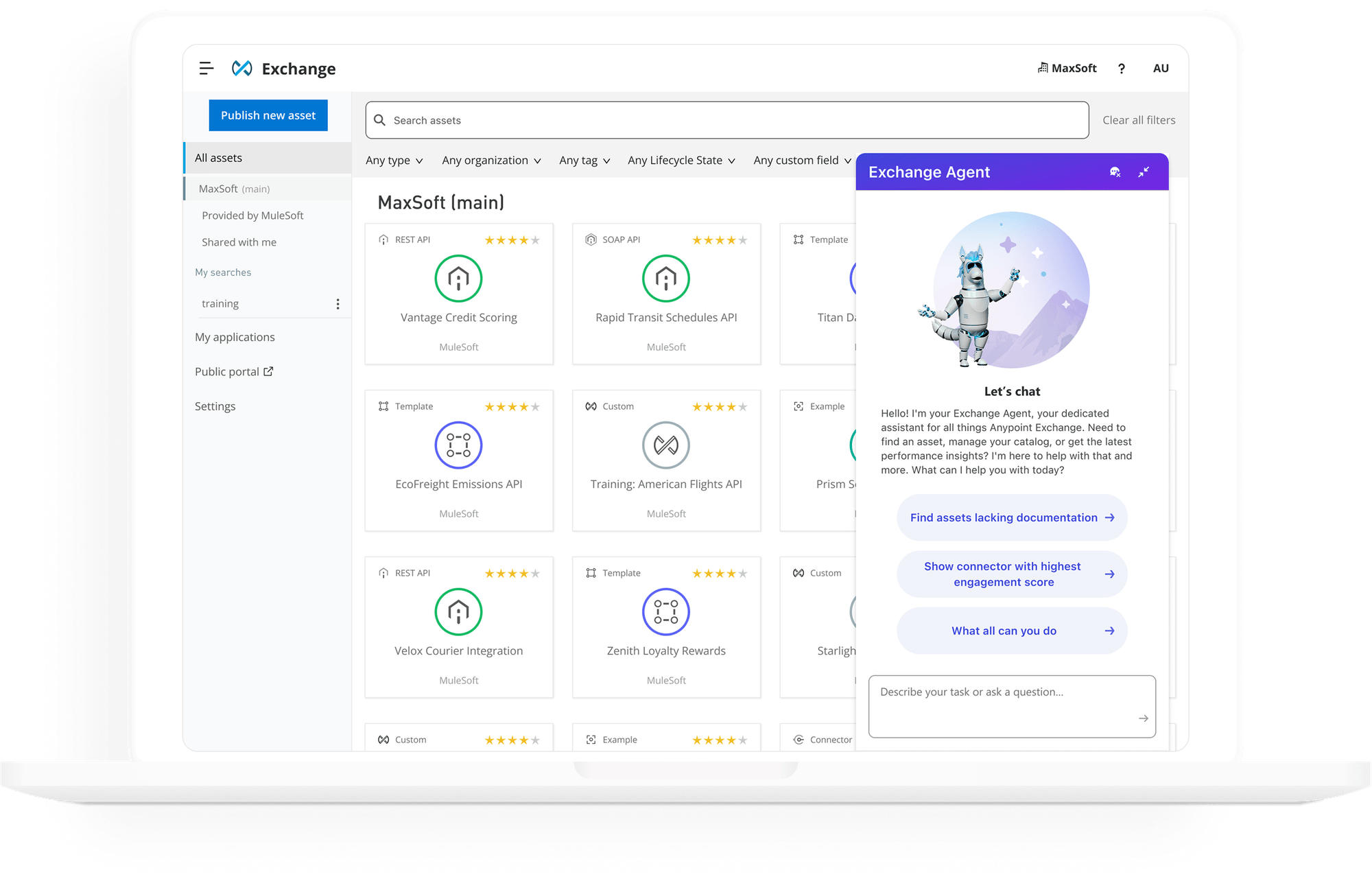Click EcoFreight Emissions API title
The image size is (1372, 890).
(x=458, y=484)
